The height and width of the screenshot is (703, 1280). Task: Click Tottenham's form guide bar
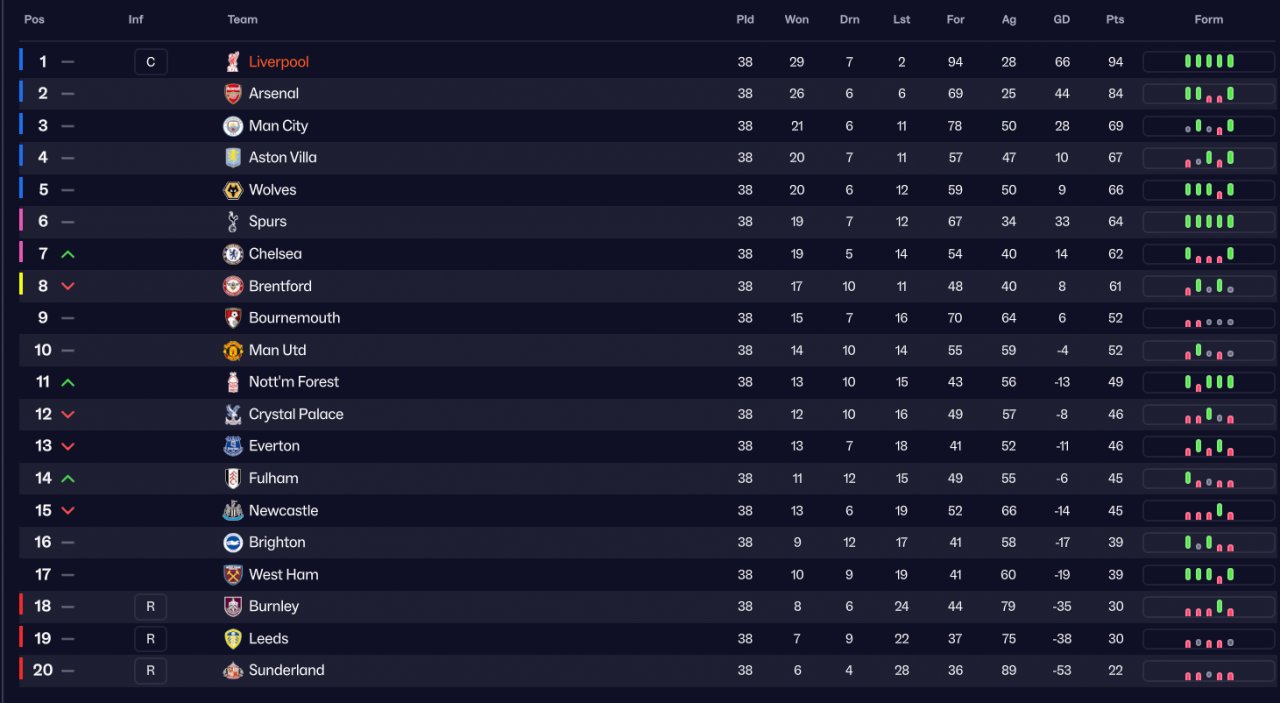coord(1209,222)
